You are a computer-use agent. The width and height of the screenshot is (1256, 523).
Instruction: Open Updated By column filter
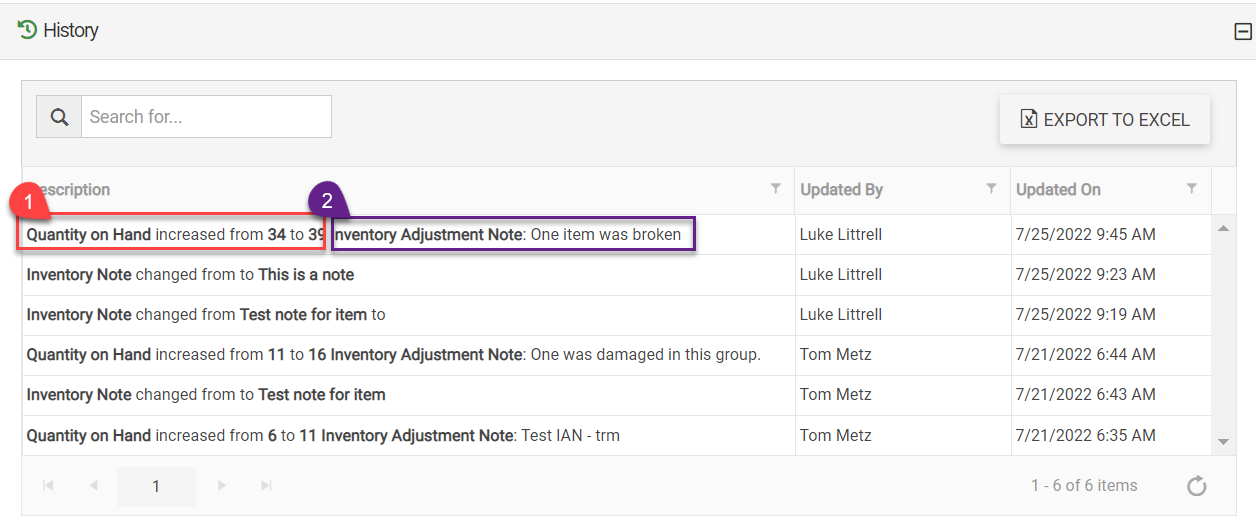(x=991, y=188)
